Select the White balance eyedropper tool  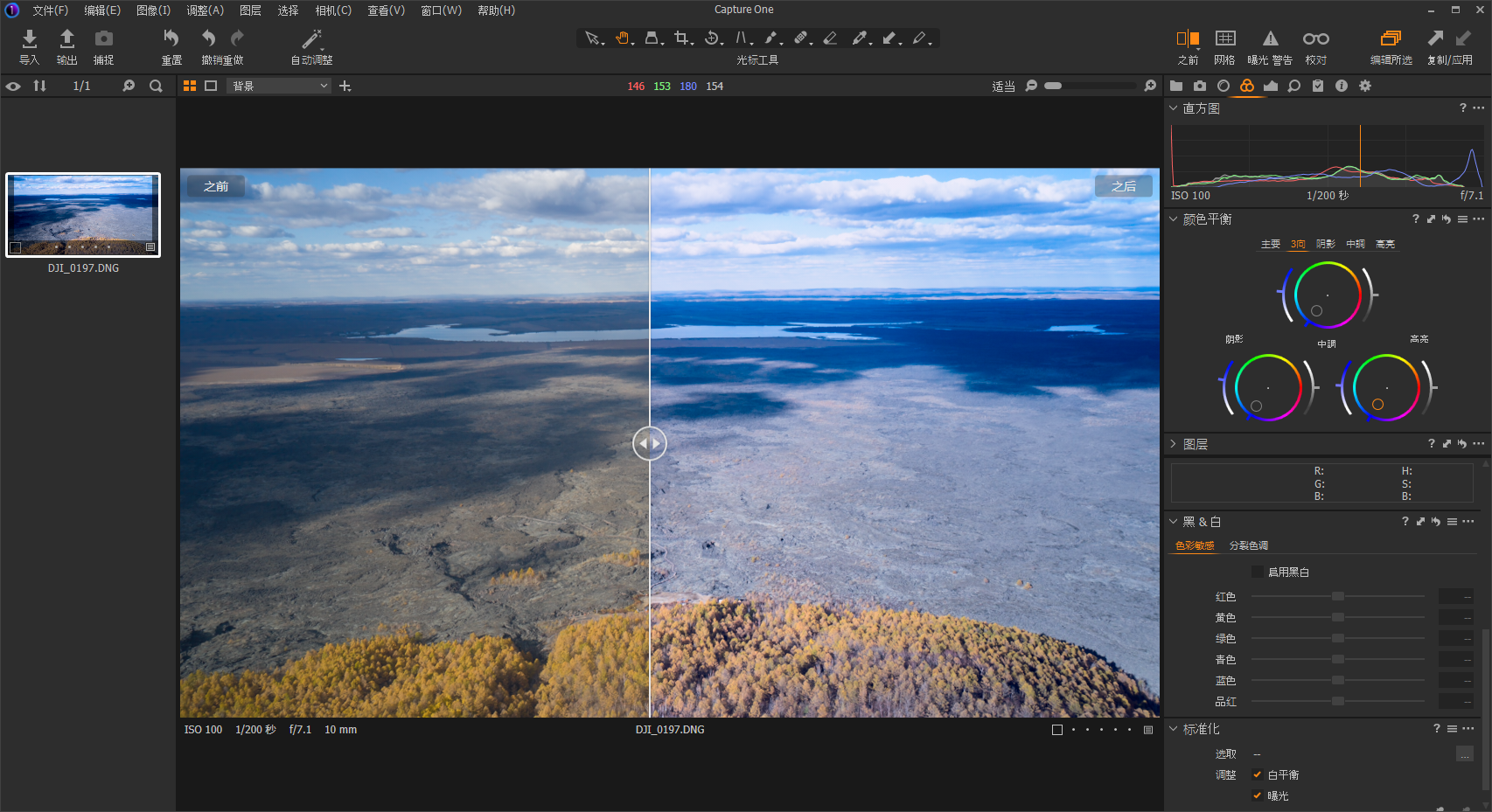[x=861, y=38]
